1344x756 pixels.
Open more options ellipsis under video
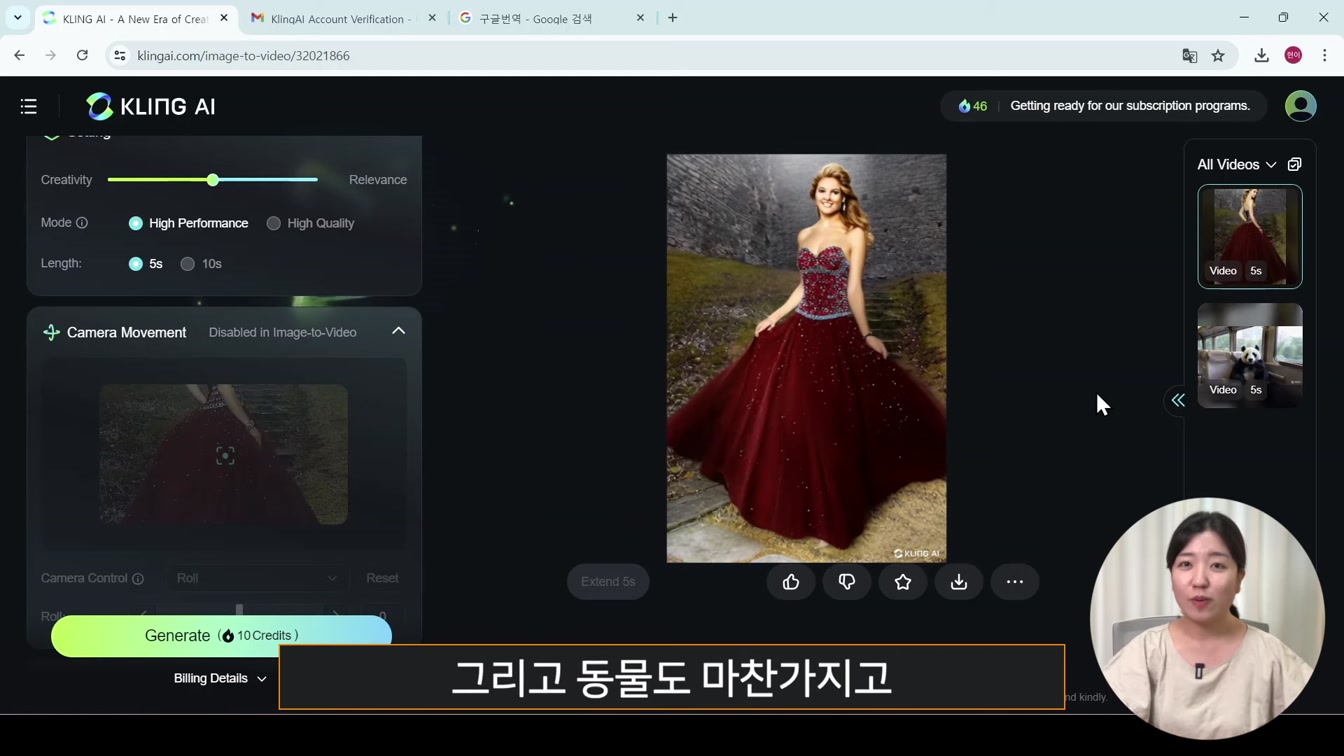click(1015, 582)
